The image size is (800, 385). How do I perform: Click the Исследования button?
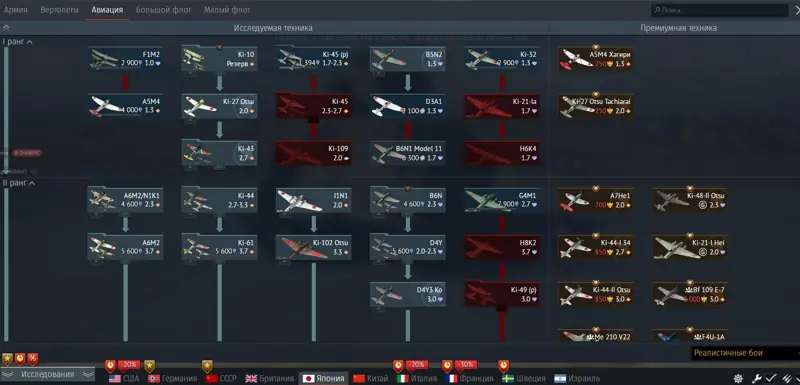47,374
